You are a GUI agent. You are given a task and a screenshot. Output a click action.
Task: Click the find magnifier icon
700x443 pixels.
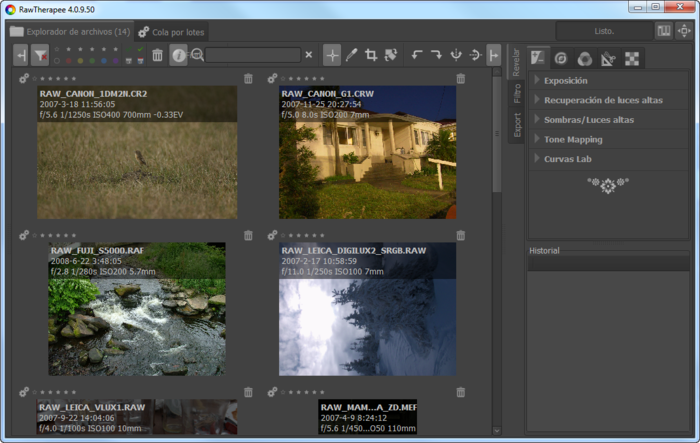(x=196, y=55)
